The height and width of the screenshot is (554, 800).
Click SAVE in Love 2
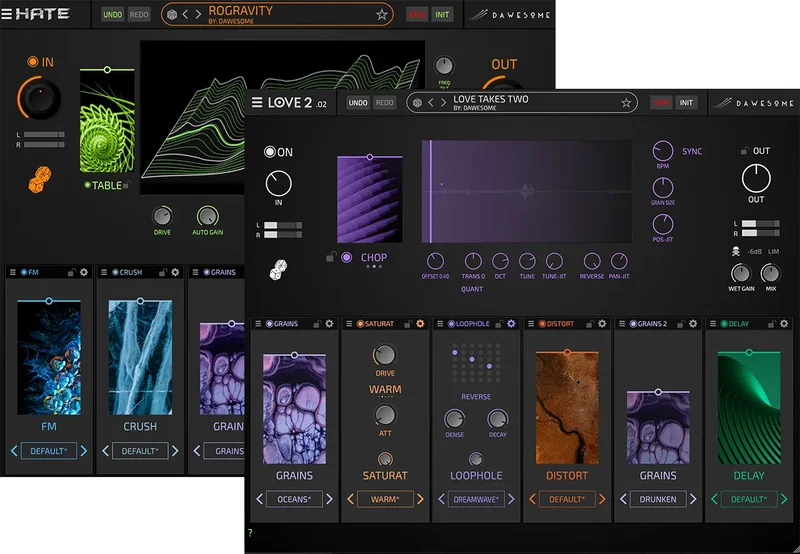[x=661, y=103]
